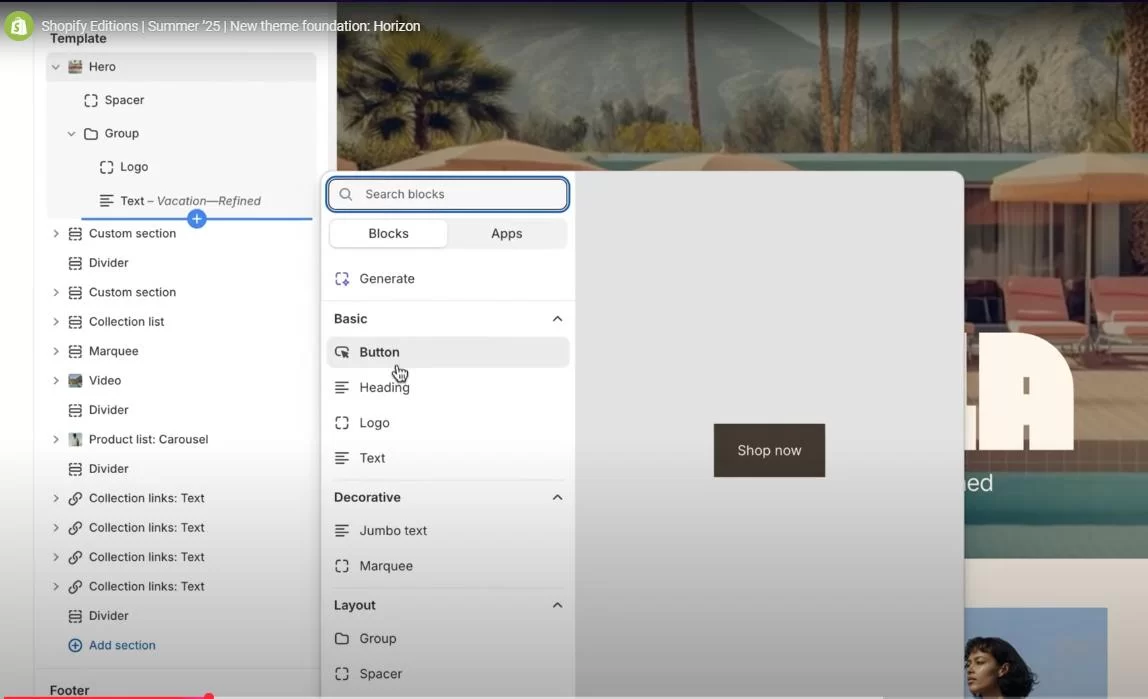This screenshot has height=699, width=1148.
Task: Click the magnifier icon in Search blocks
Action: coord(345,193)
